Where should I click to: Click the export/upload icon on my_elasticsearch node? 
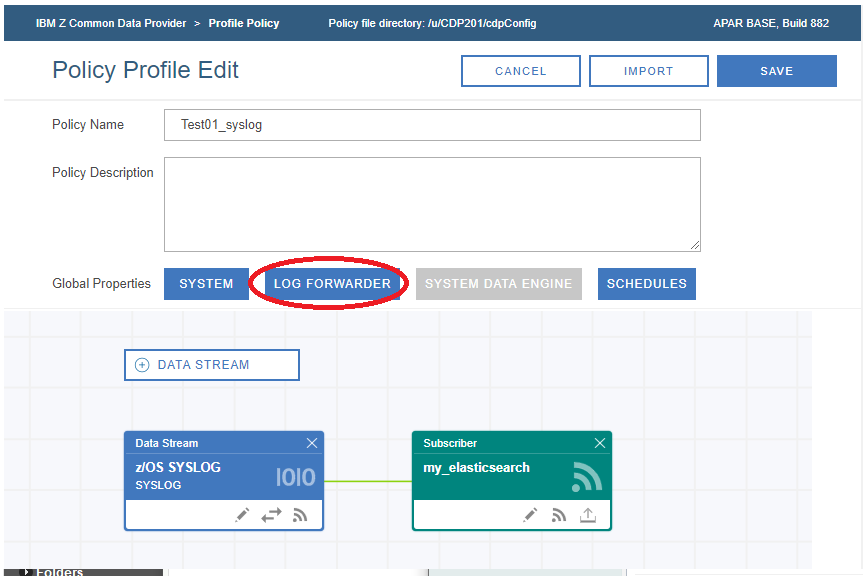coord(588,515)
